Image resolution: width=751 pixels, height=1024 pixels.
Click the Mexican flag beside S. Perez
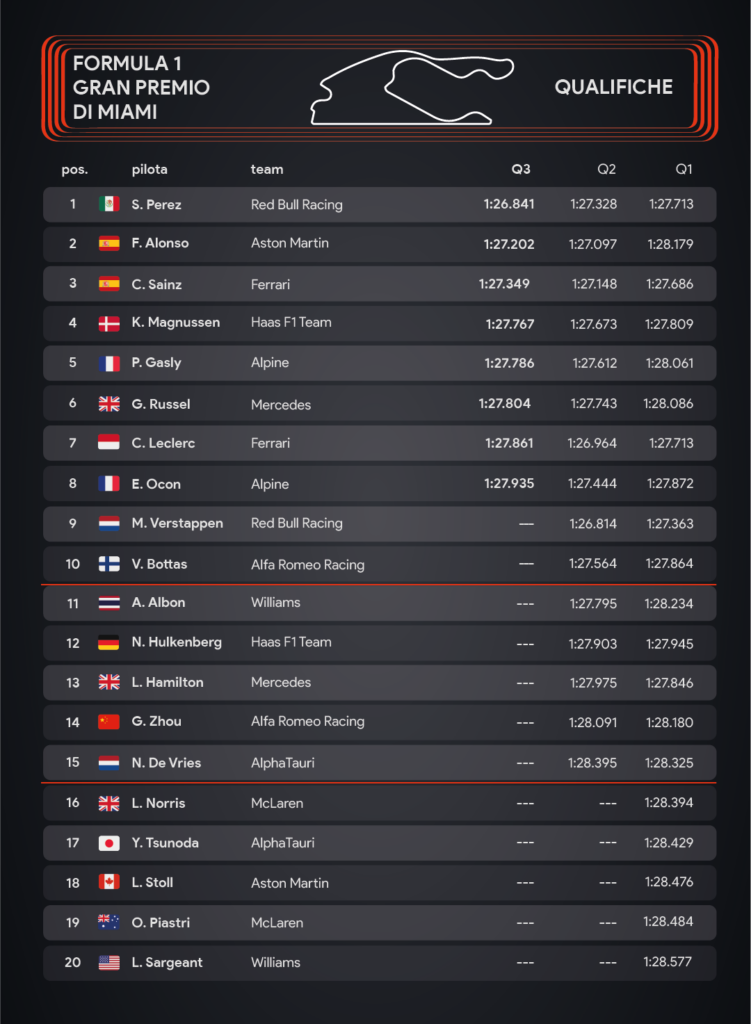tap(109, 204)
